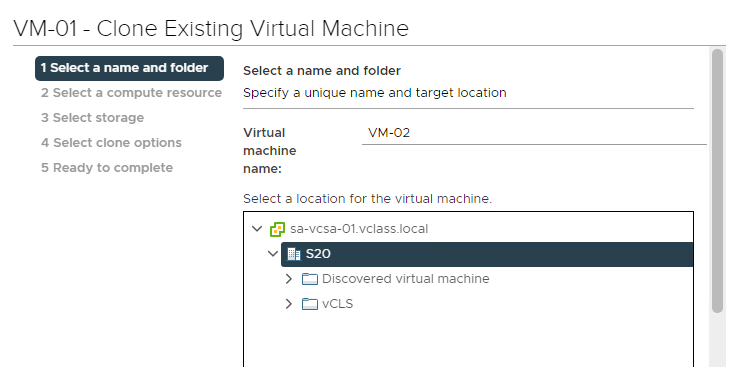Image resolution: width=735 pixels, height=376 pixels.
Task: Click the 'Select a location for the virtual machine.' text
Action: tap(368, 199)
